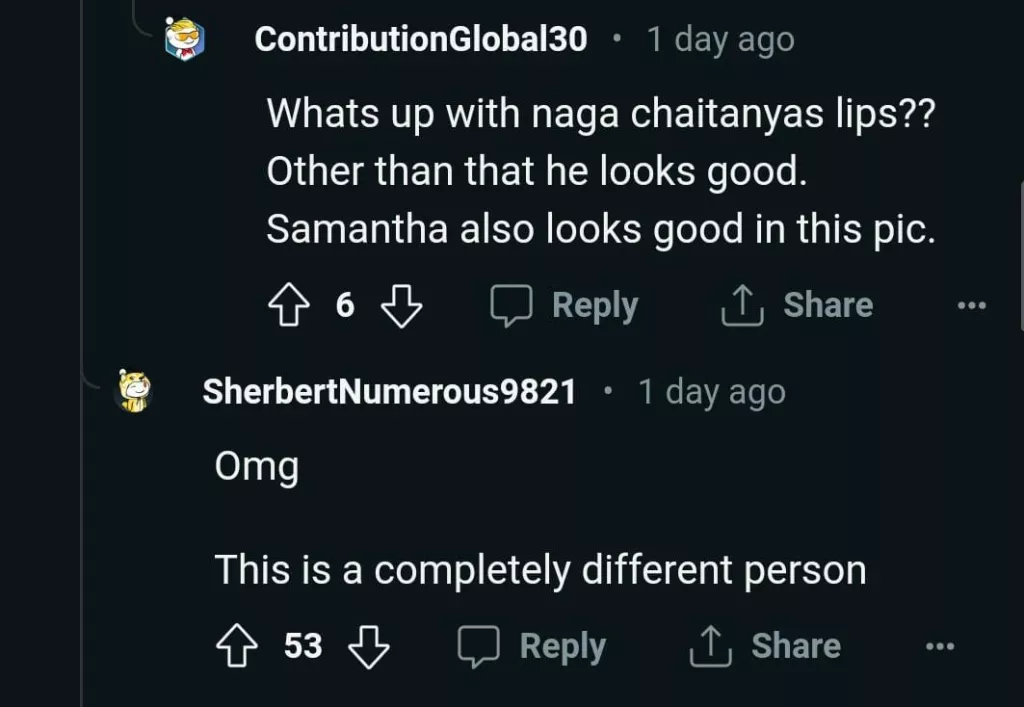Viewport: 1024px width, 707px height.
Task: Upvote ContributionGlobal30's comment
Action: 289,305
